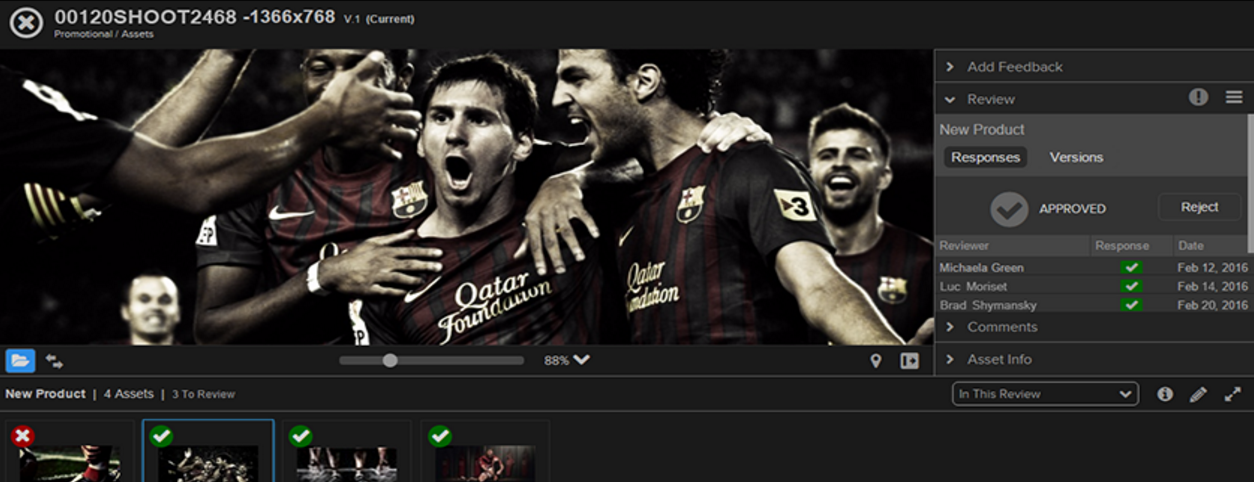Click the location pin icon
1254x482 pixels.
[x=876, y=361]
